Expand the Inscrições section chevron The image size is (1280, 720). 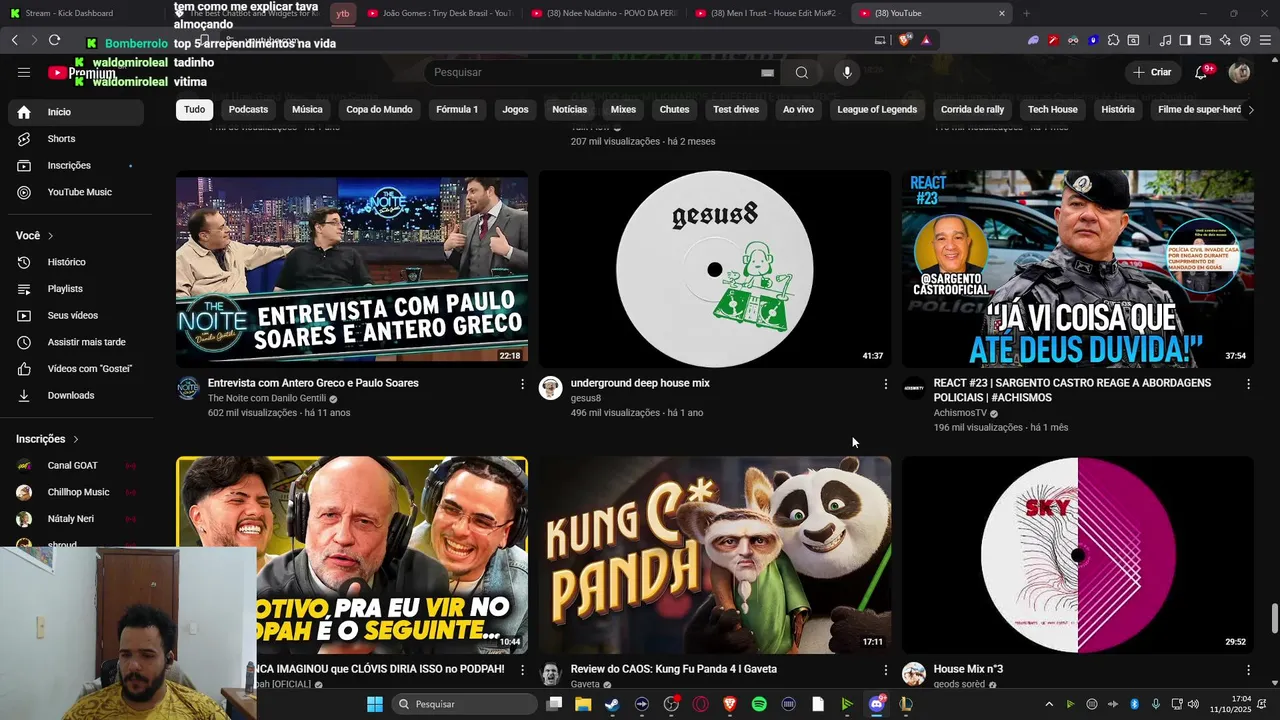point(75,439)
